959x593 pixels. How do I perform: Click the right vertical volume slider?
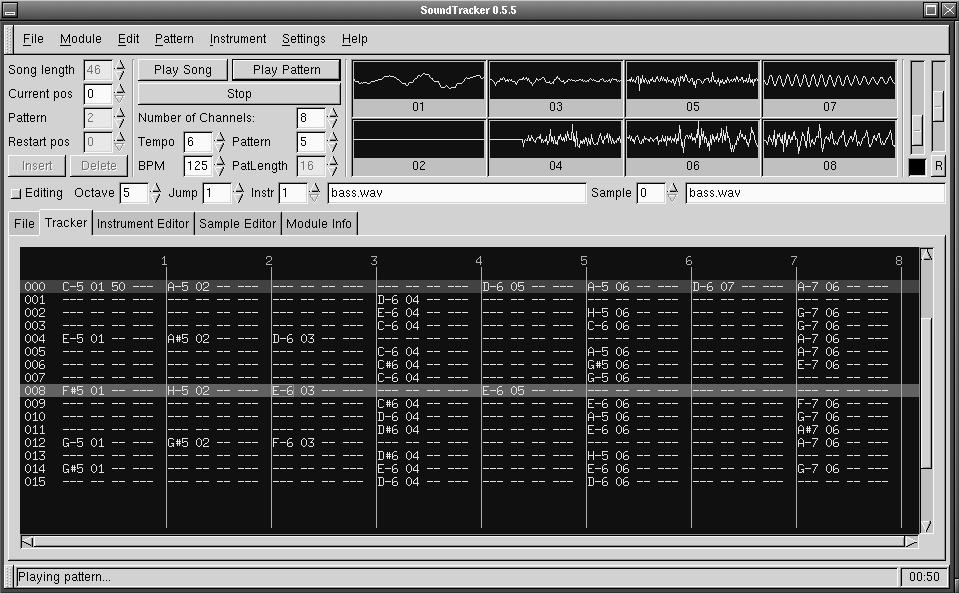938,105
